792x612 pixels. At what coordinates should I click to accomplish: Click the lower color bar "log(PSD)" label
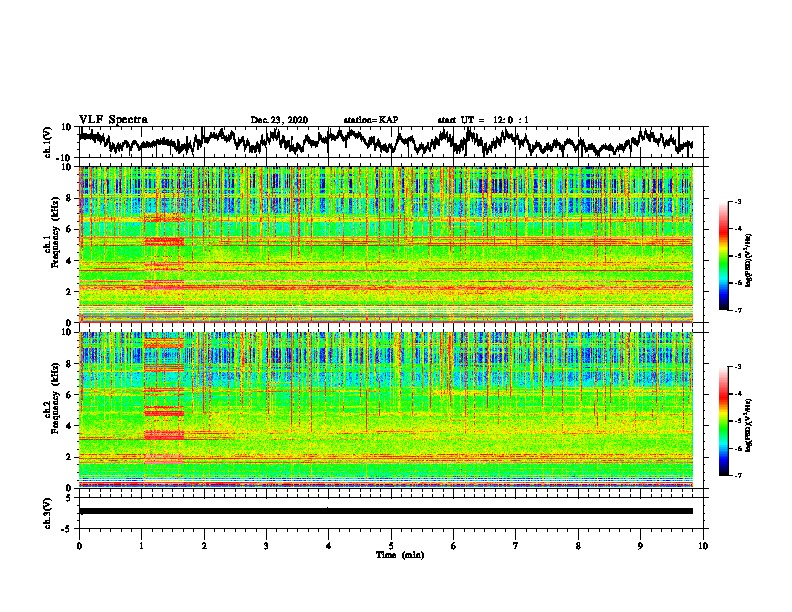pyautogui.click(x=749, y=424)
